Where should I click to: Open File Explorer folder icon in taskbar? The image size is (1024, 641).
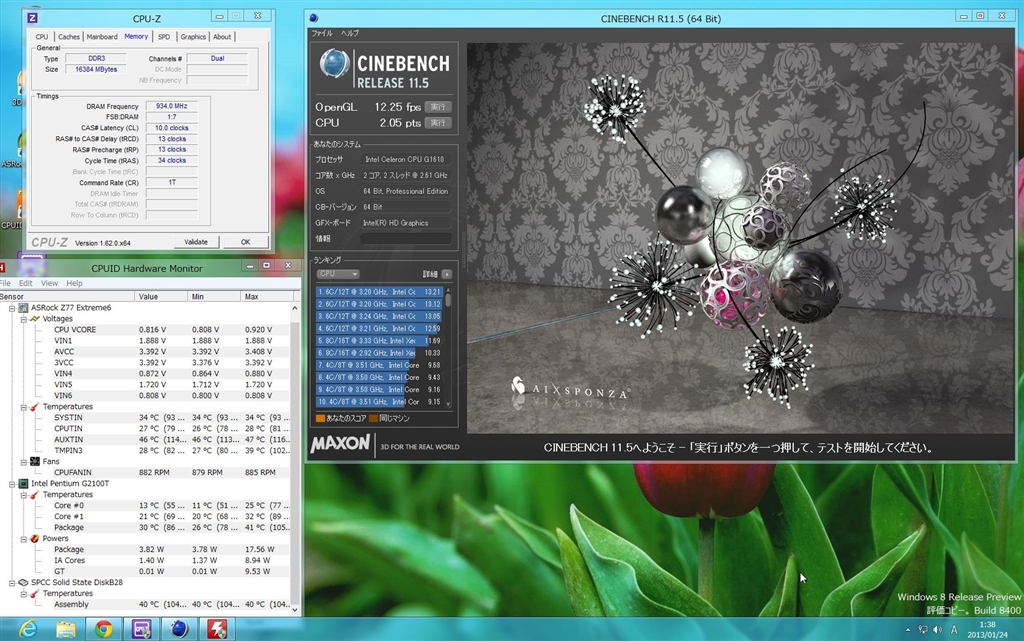click(65, 629)
